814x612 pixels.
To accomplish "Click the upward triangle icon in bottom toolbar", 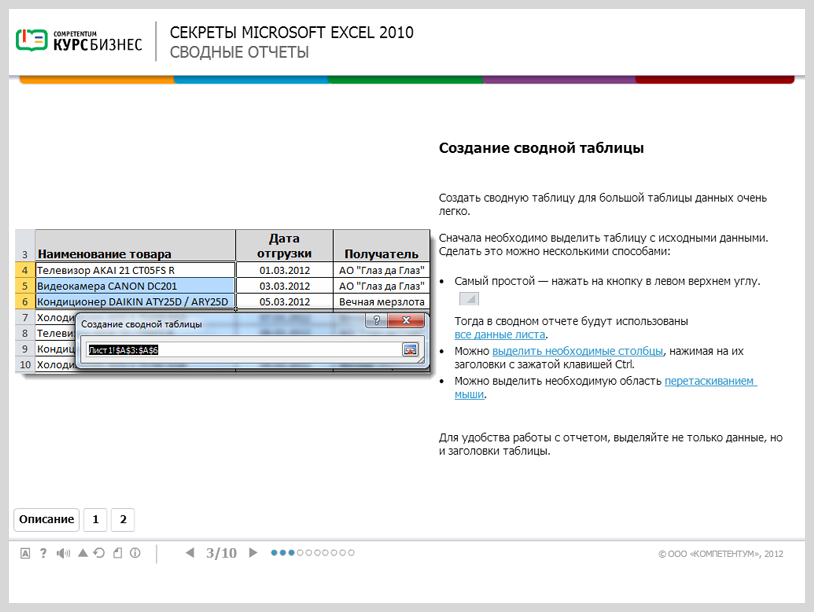I will tap(83, 553).
